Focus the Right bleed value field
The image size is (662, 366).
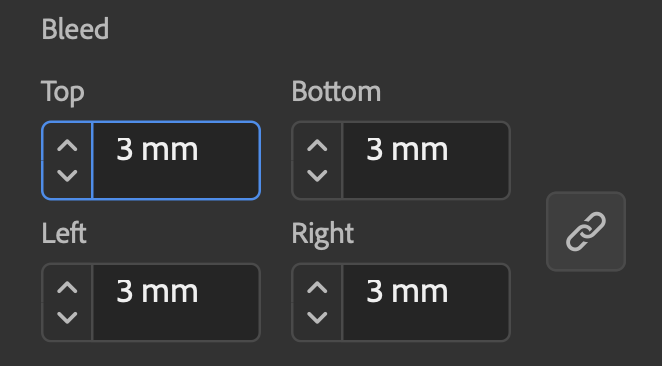point(426,302)
